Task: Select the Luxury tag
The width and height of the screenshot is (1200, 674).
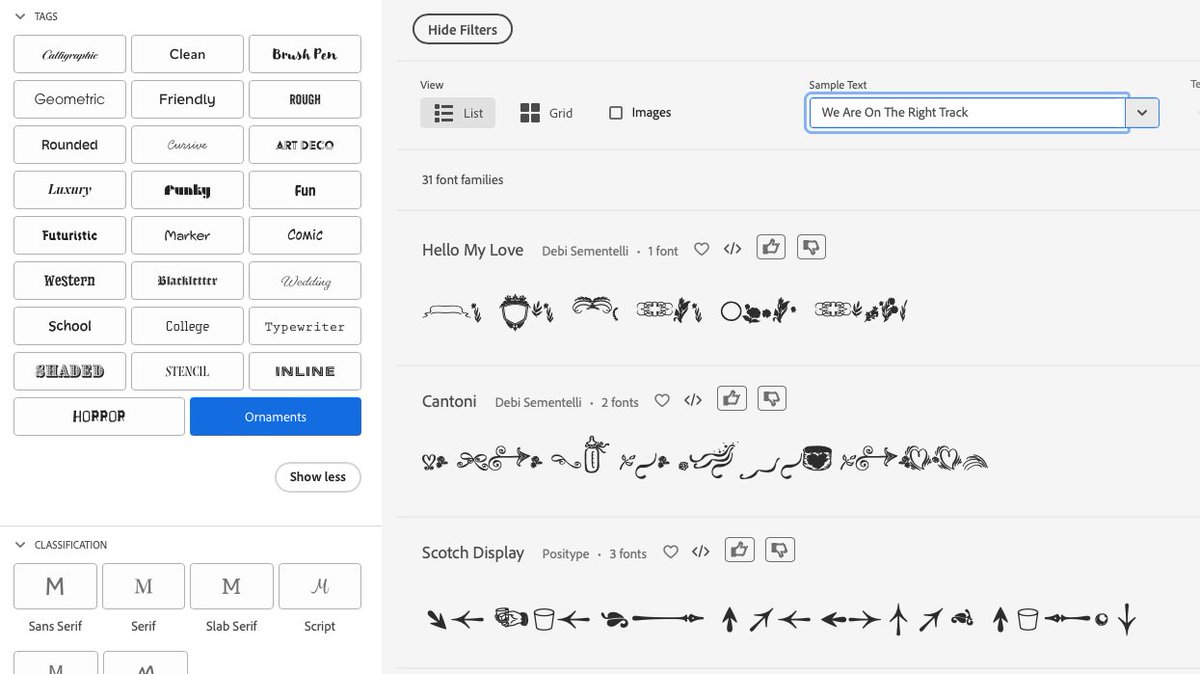Action: click(x=70, y=190)
